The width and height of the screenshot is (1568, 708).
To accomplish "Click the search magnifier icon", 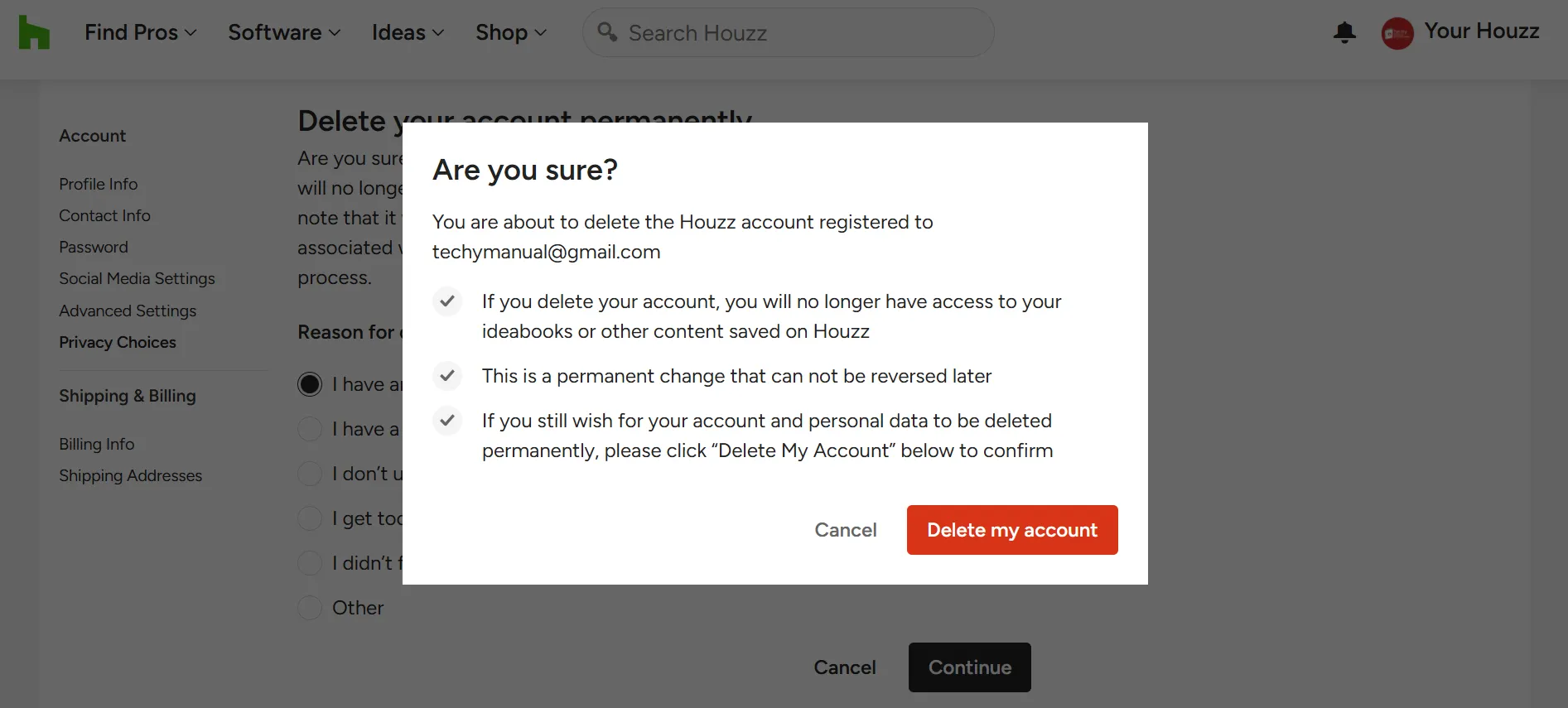I will (607, 32).
